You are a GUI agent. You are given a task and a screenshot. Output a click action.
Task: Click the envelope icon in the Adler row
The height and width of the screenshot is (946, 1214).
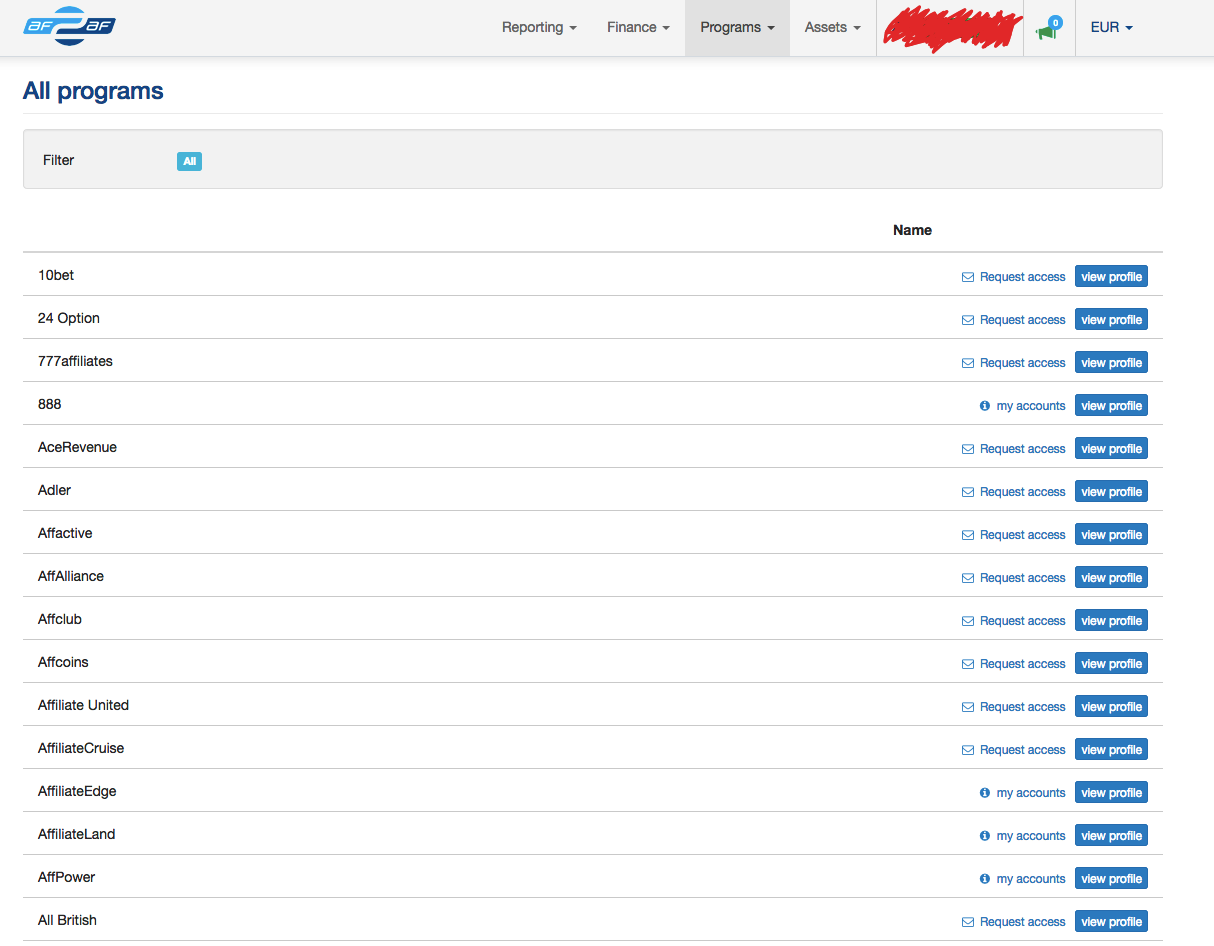pyautogui.click(x=968, y=492)
